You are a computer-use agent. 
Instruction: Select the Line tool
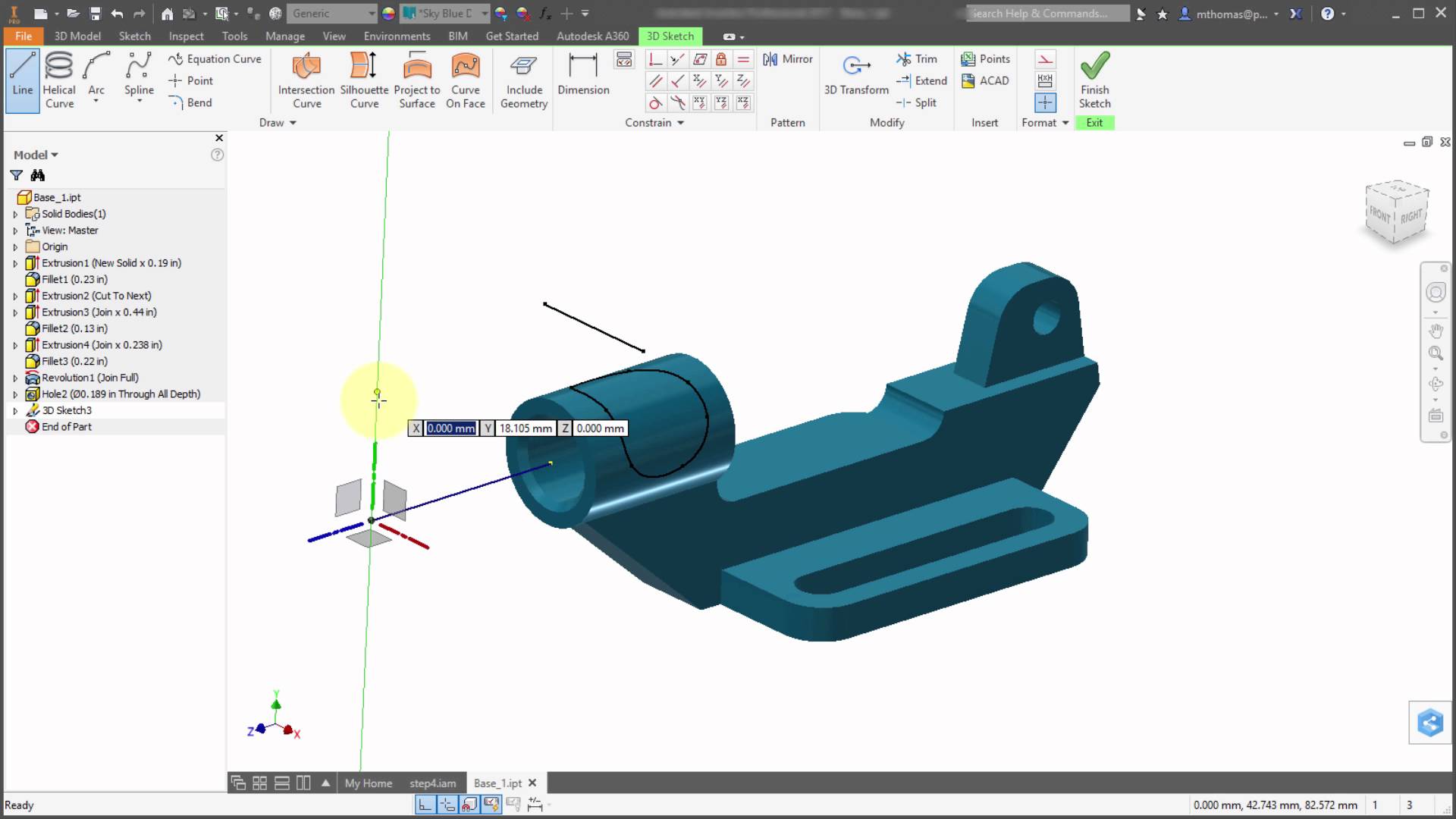pos(22,78)
